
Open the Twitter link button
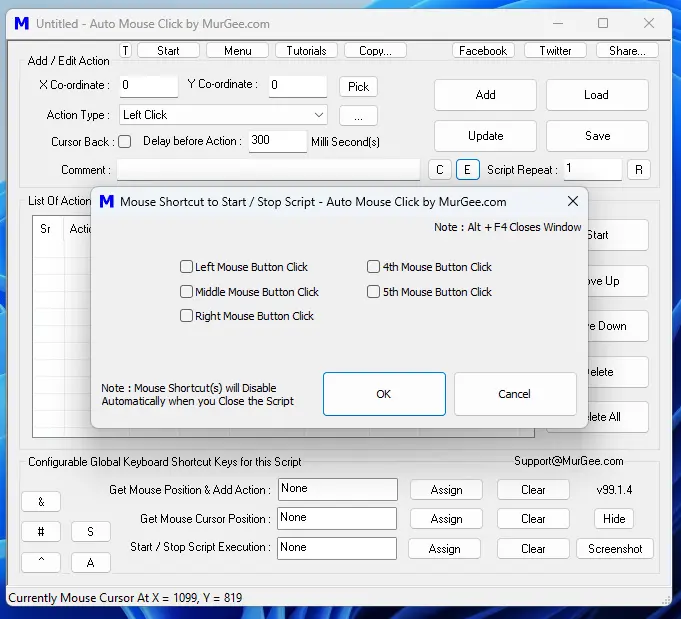point(555,50)
